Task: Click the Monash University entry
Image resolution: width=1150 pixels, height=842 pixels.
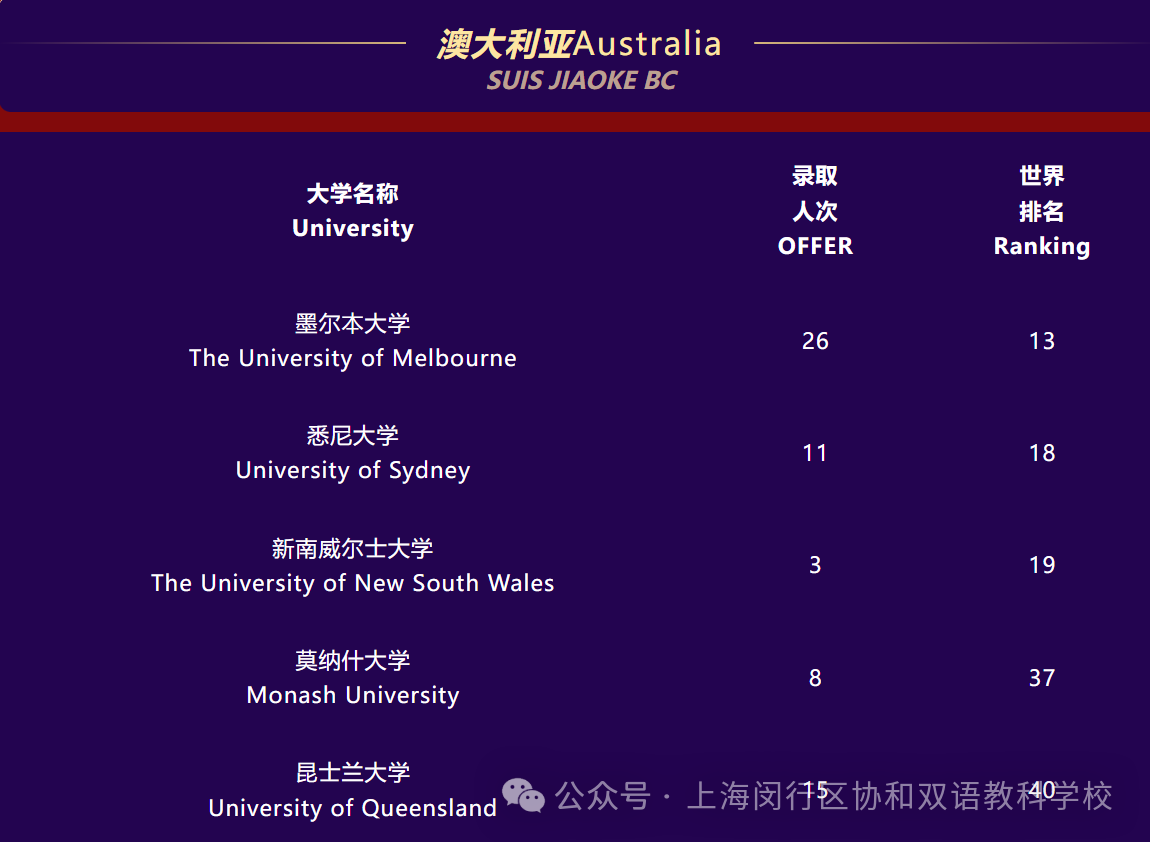Action: click(x=352, y=678)
